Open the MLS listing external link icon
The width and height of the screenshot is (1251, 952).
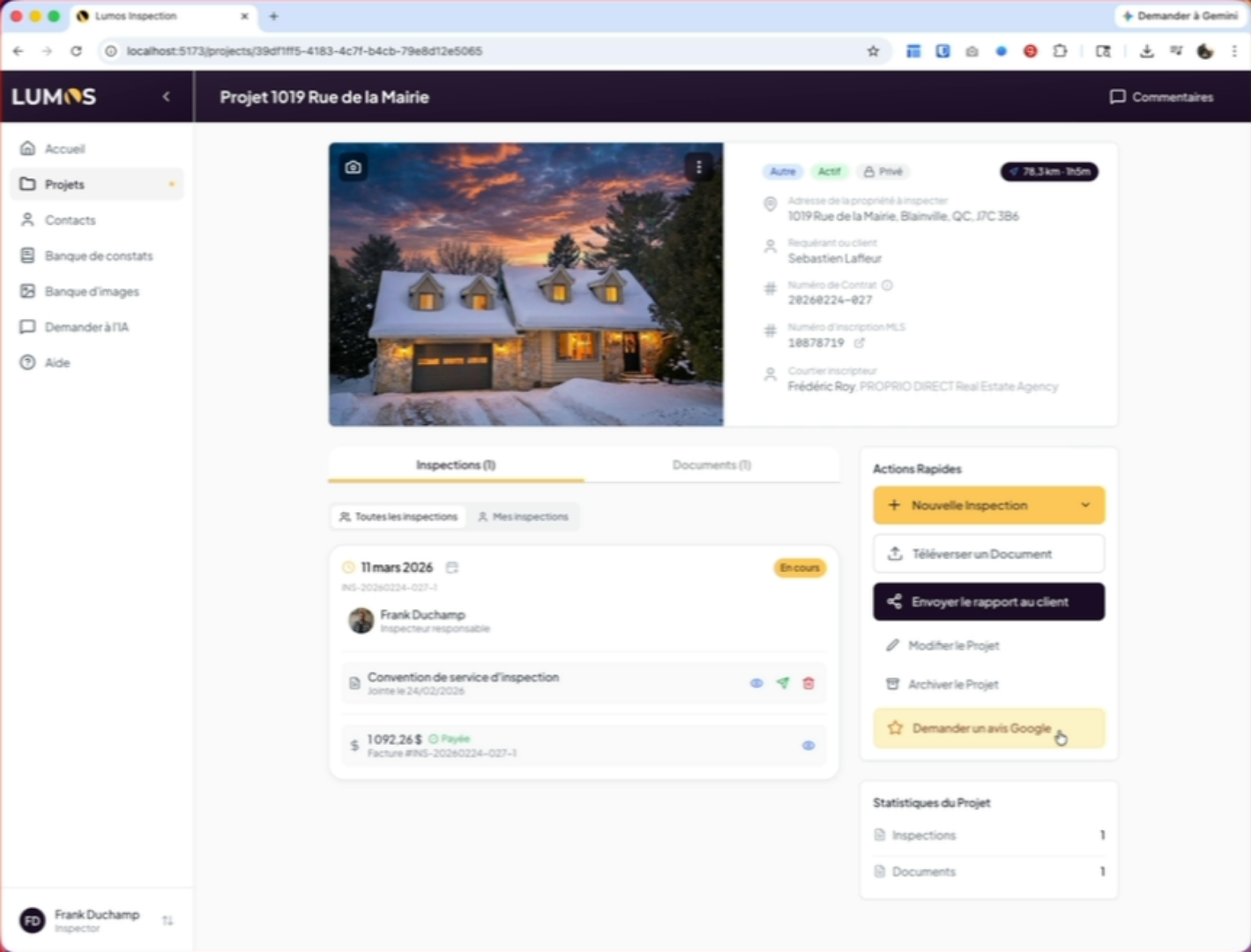[x=860, y=343]
